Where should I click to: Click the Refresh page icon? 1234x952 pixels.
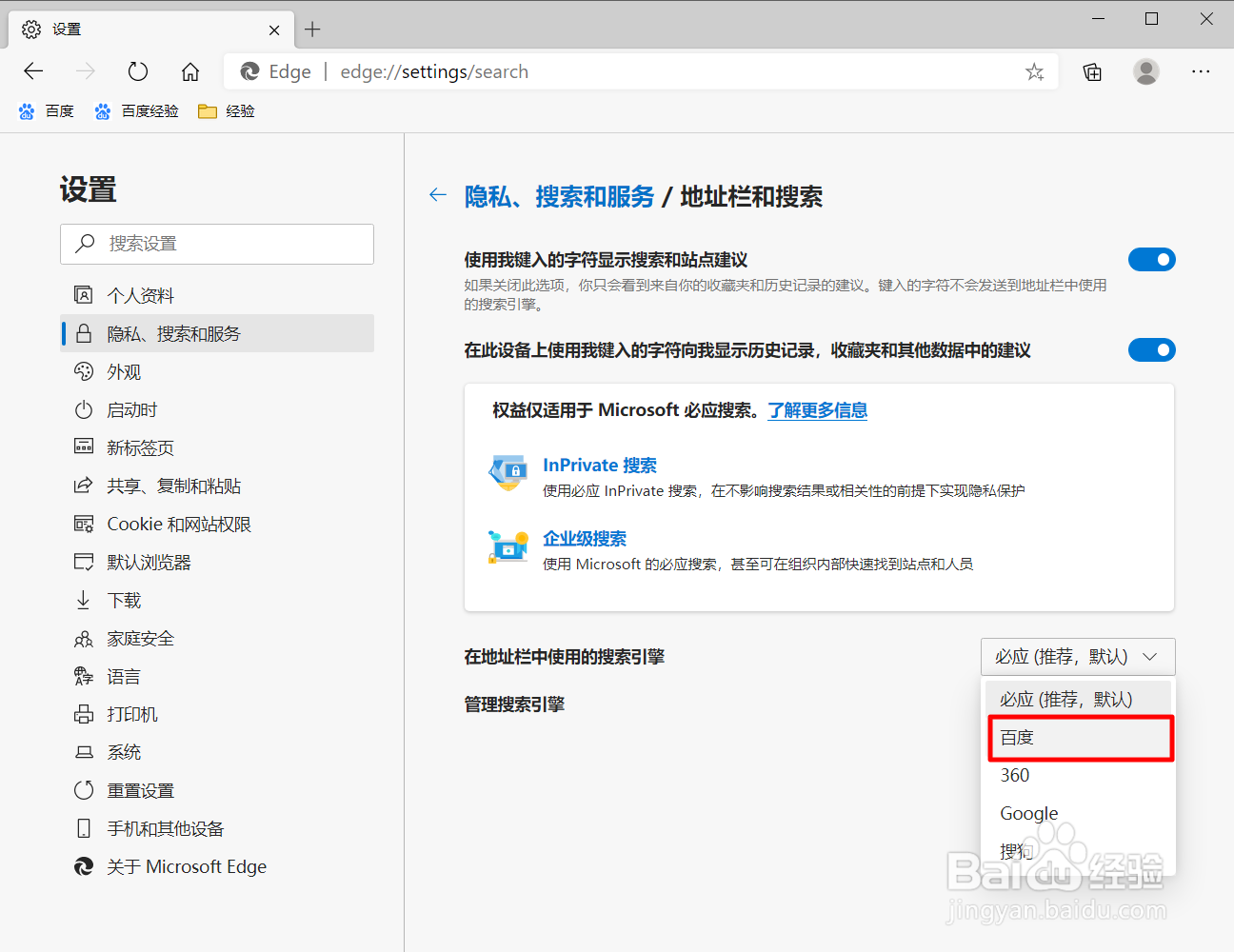pyautogui.click(x=137, y=71)
